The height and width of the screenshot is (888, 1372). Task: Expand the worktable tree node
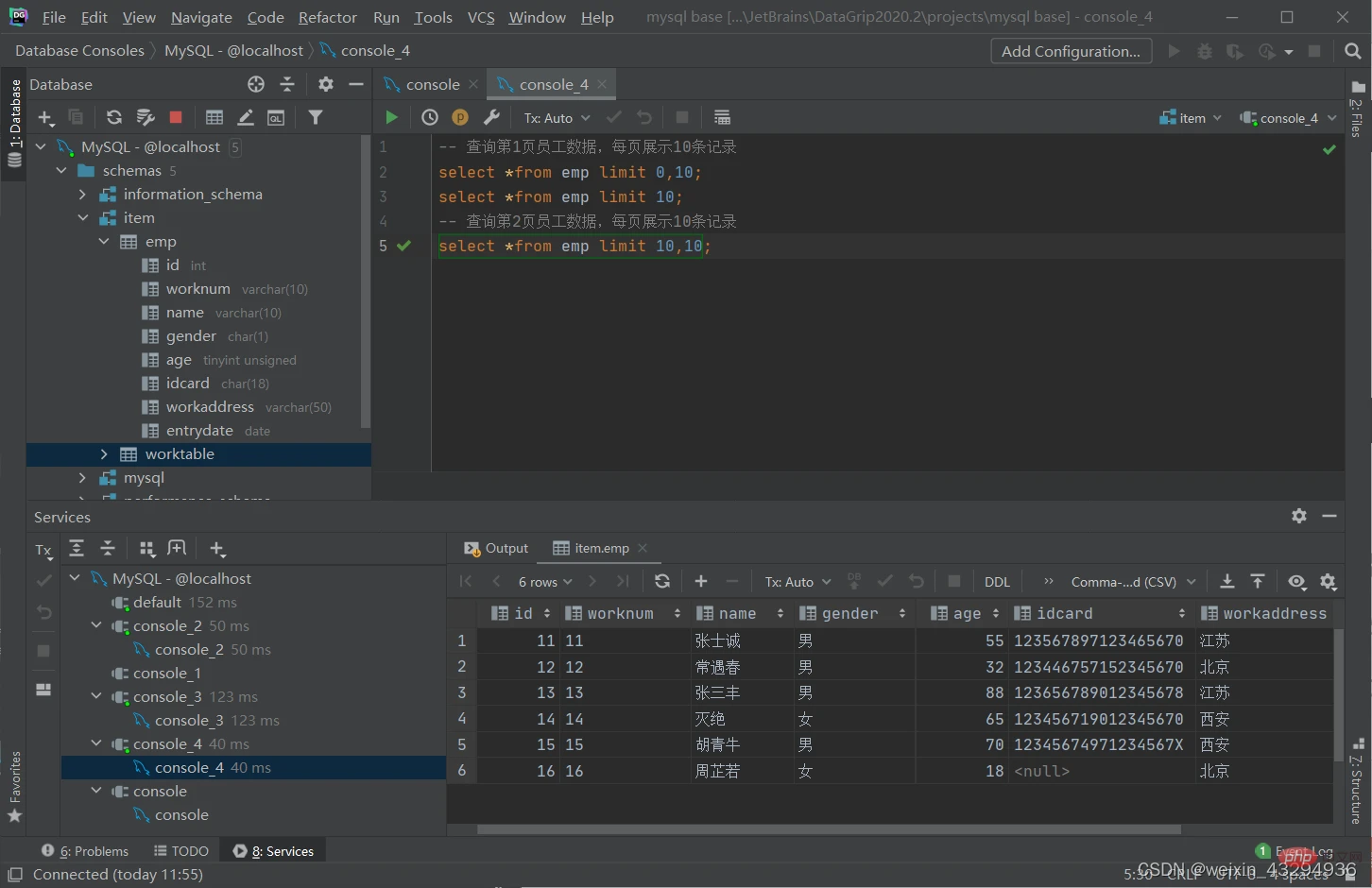104,454
